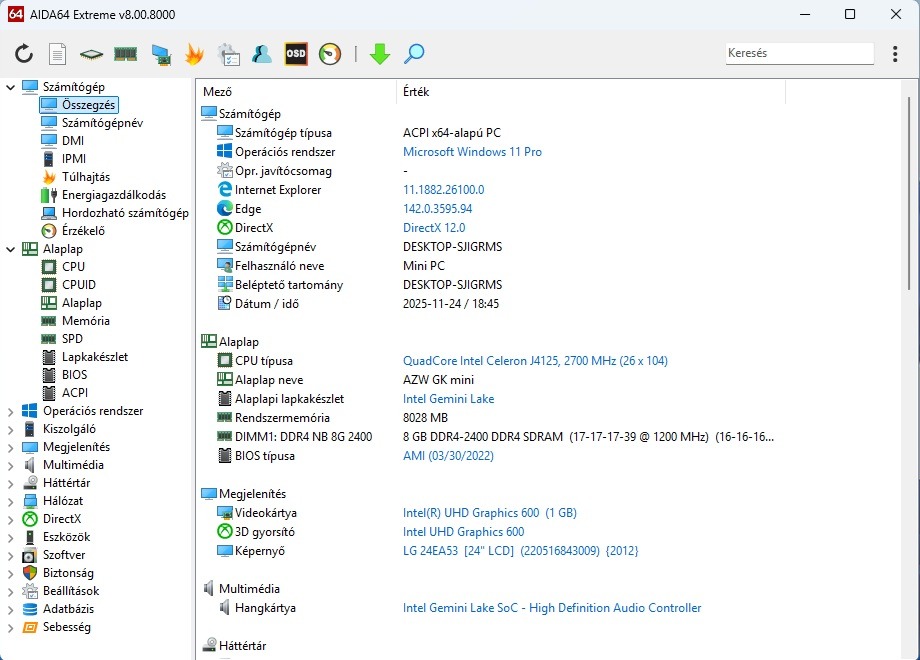The image size is (920, 660).
Task: Expand the Megjelenítés tree node
Action: click(x=11, y=448)
